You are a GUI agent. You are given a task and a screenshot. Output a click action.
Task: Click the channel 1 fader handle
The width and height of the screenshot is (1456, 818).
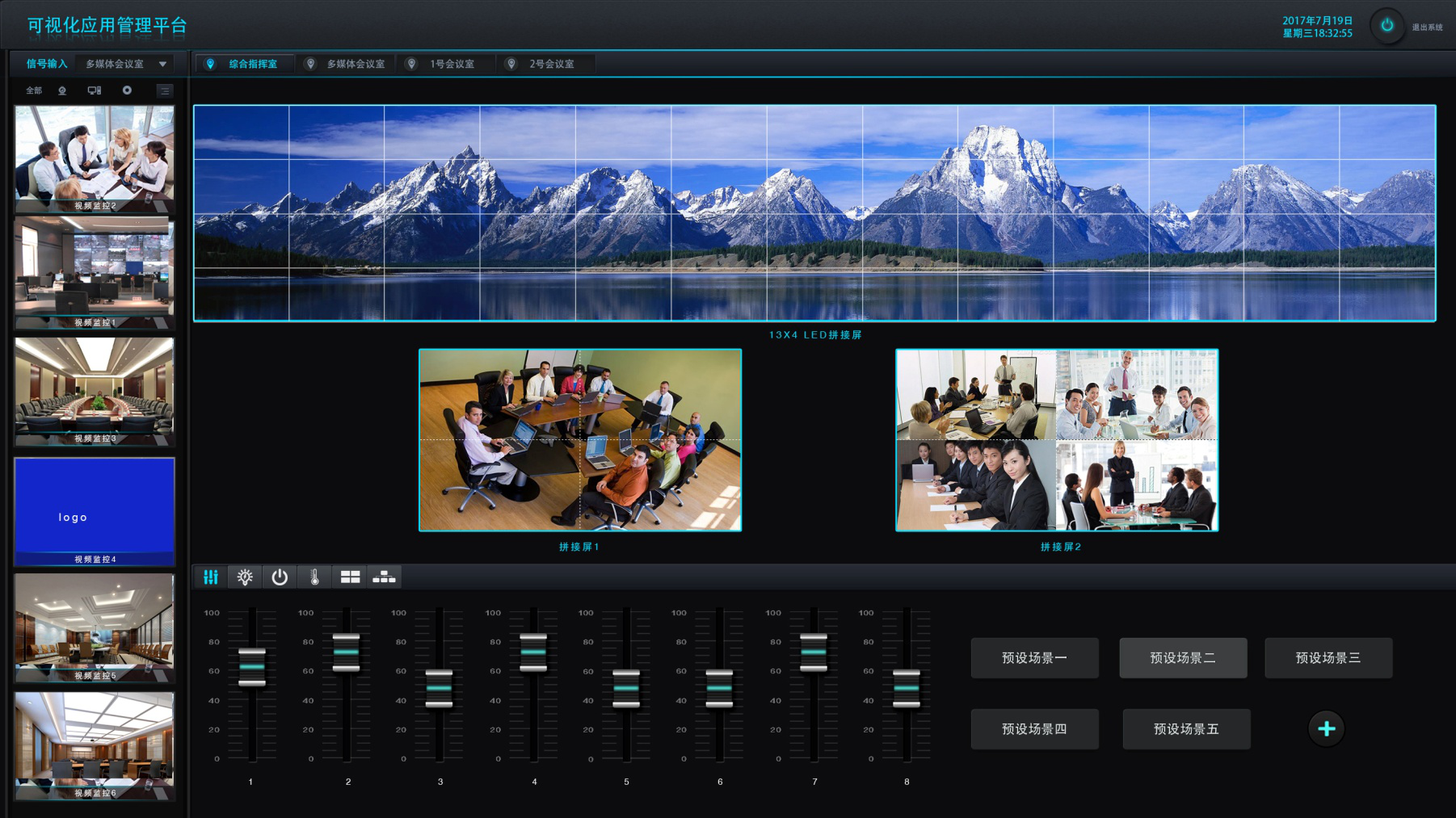click(252, 667)
